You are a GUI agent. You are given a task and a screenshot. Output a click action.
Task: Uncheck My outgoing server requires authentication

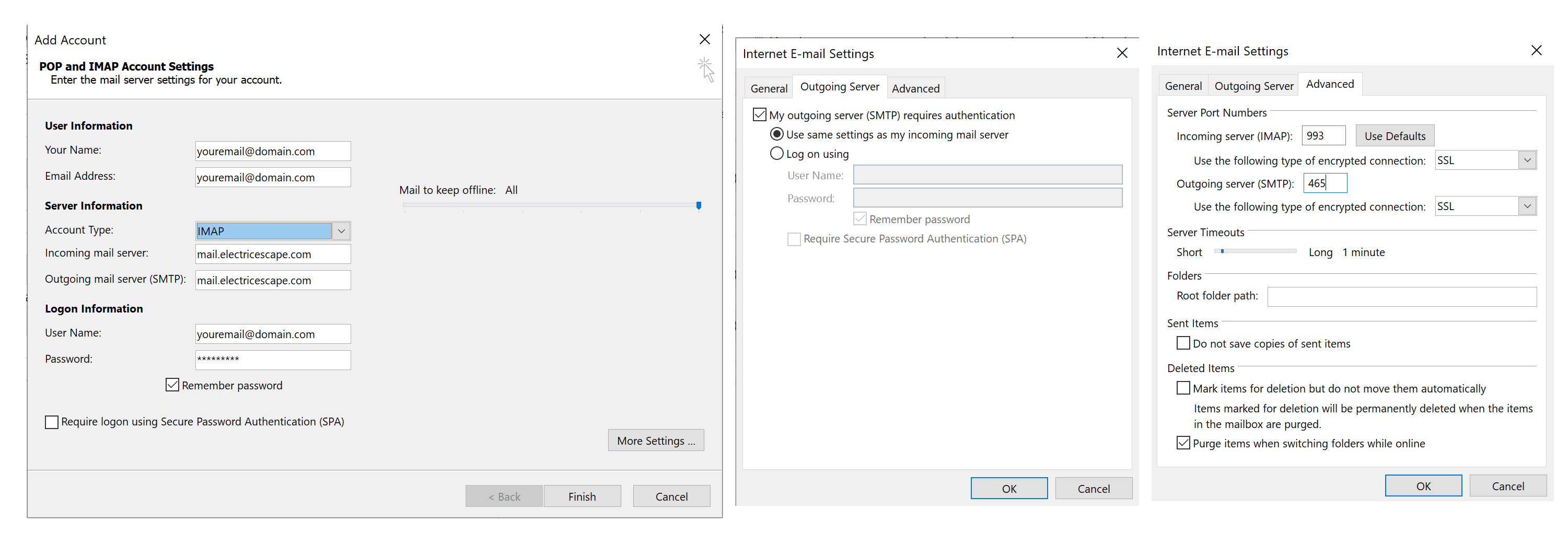(759, 114)
